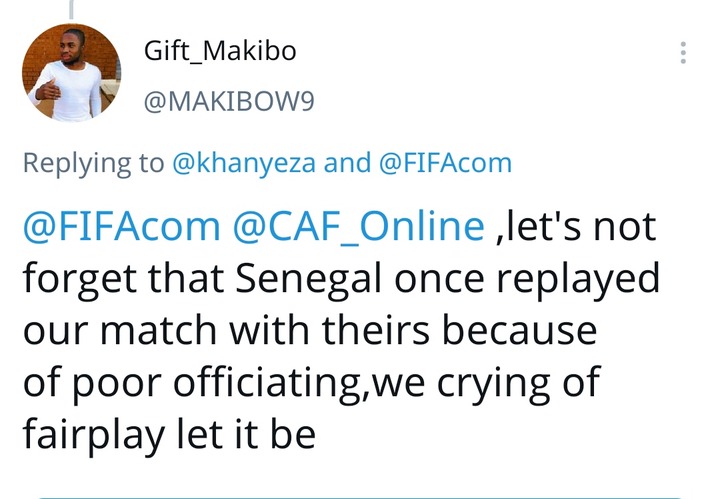This screenshot has width=720, height=499.
Task: Click the word "and" between the reply handles
Action: 348,163
